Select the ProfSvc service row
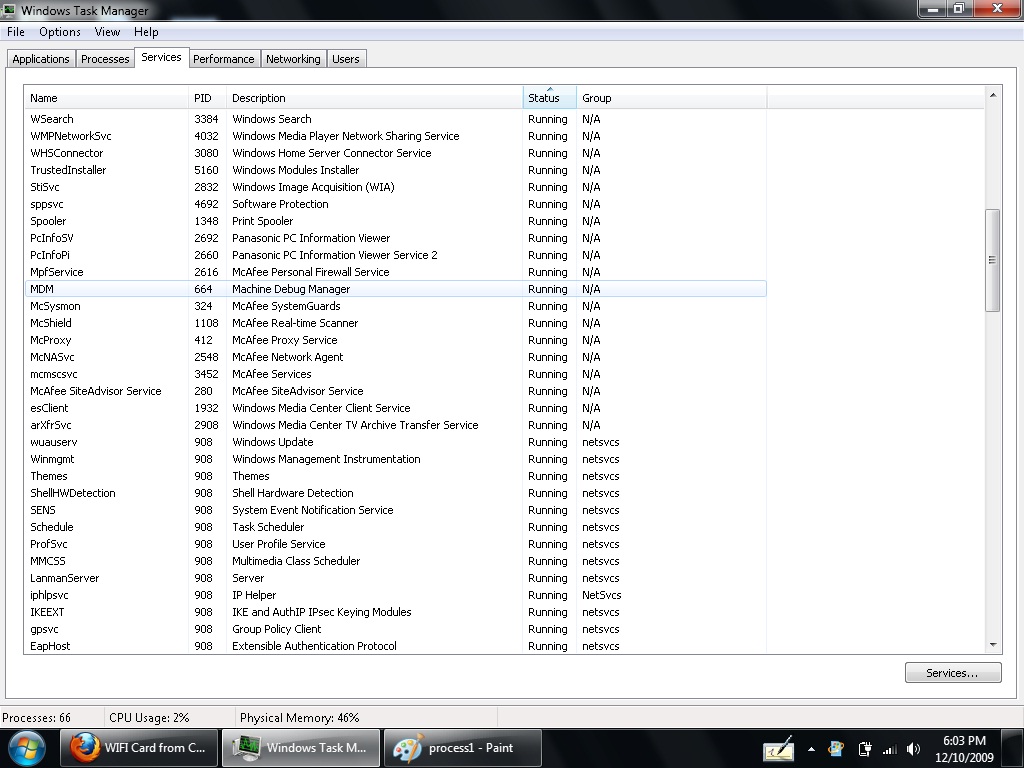 pyautogui.click(x=395, y=543)
